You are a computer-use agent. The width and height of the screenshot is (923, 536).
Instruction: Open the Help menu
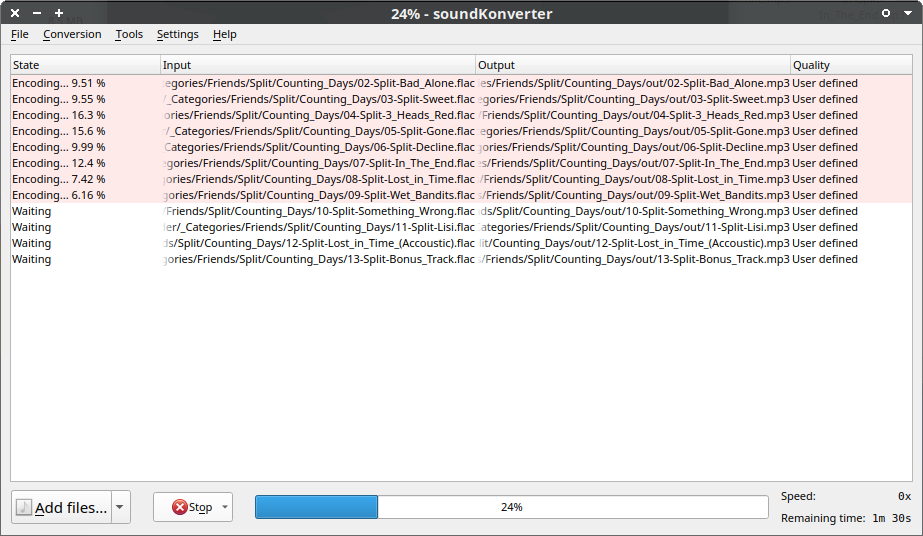click(224, 34)
